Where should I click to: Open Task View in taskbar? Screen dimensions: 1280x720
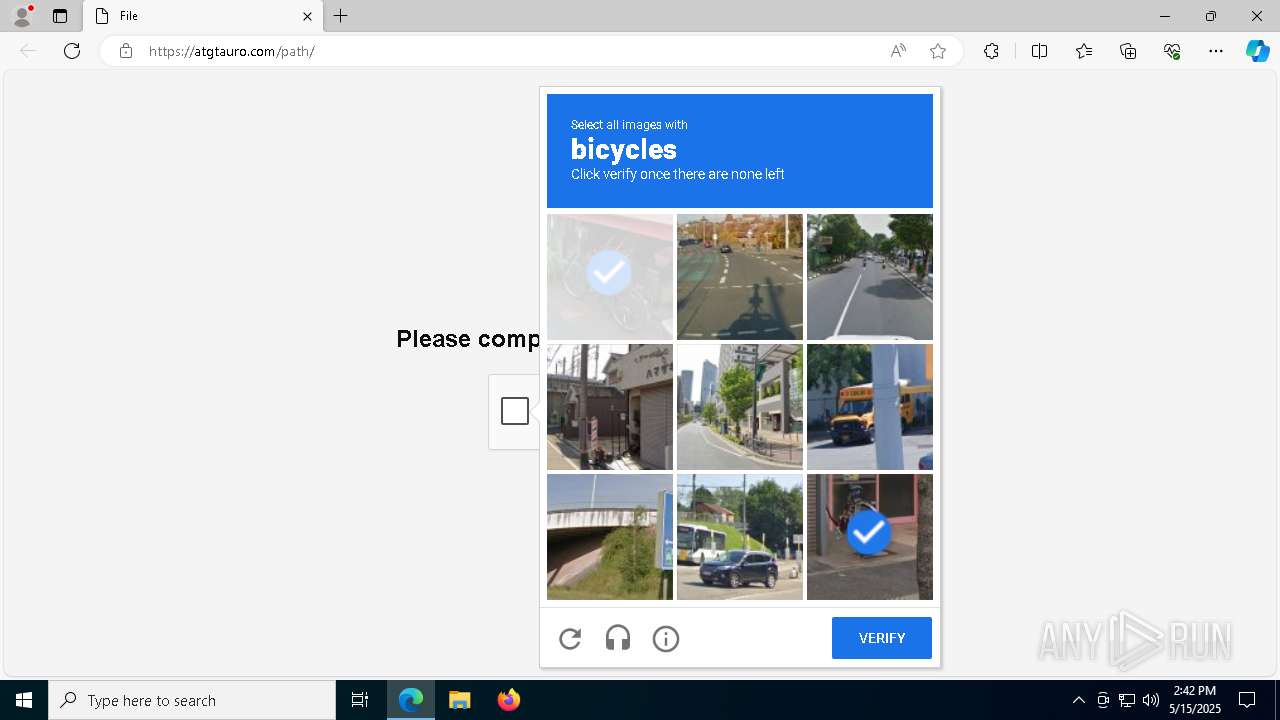coord(360,700)
